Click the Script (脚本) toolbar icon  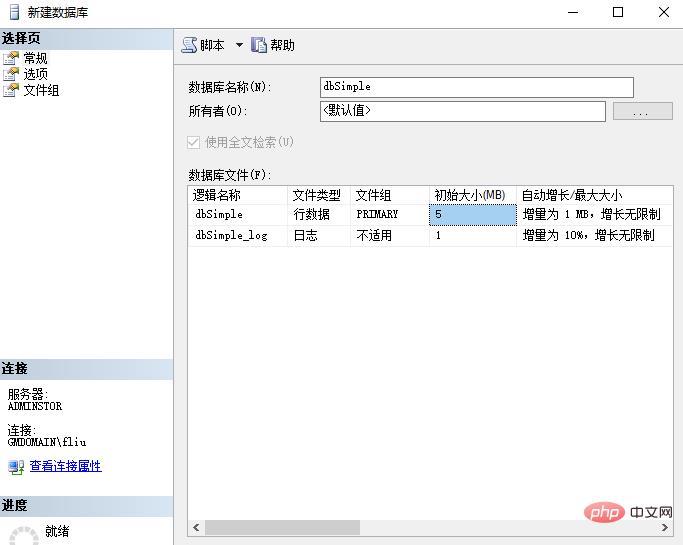coord(189,45)
